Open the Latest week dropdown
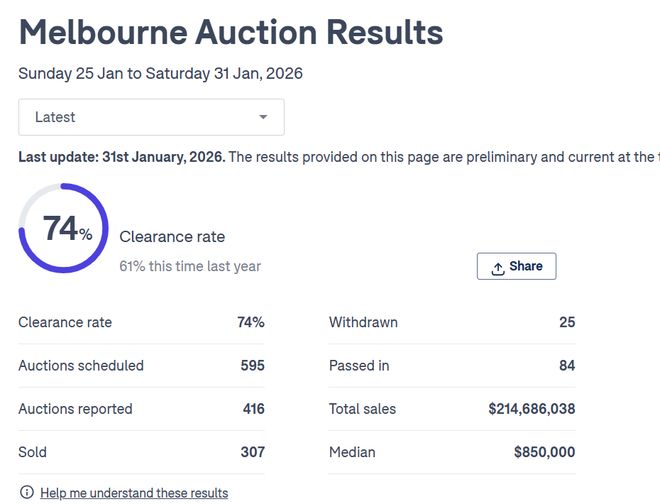 (x=151, y=117)
